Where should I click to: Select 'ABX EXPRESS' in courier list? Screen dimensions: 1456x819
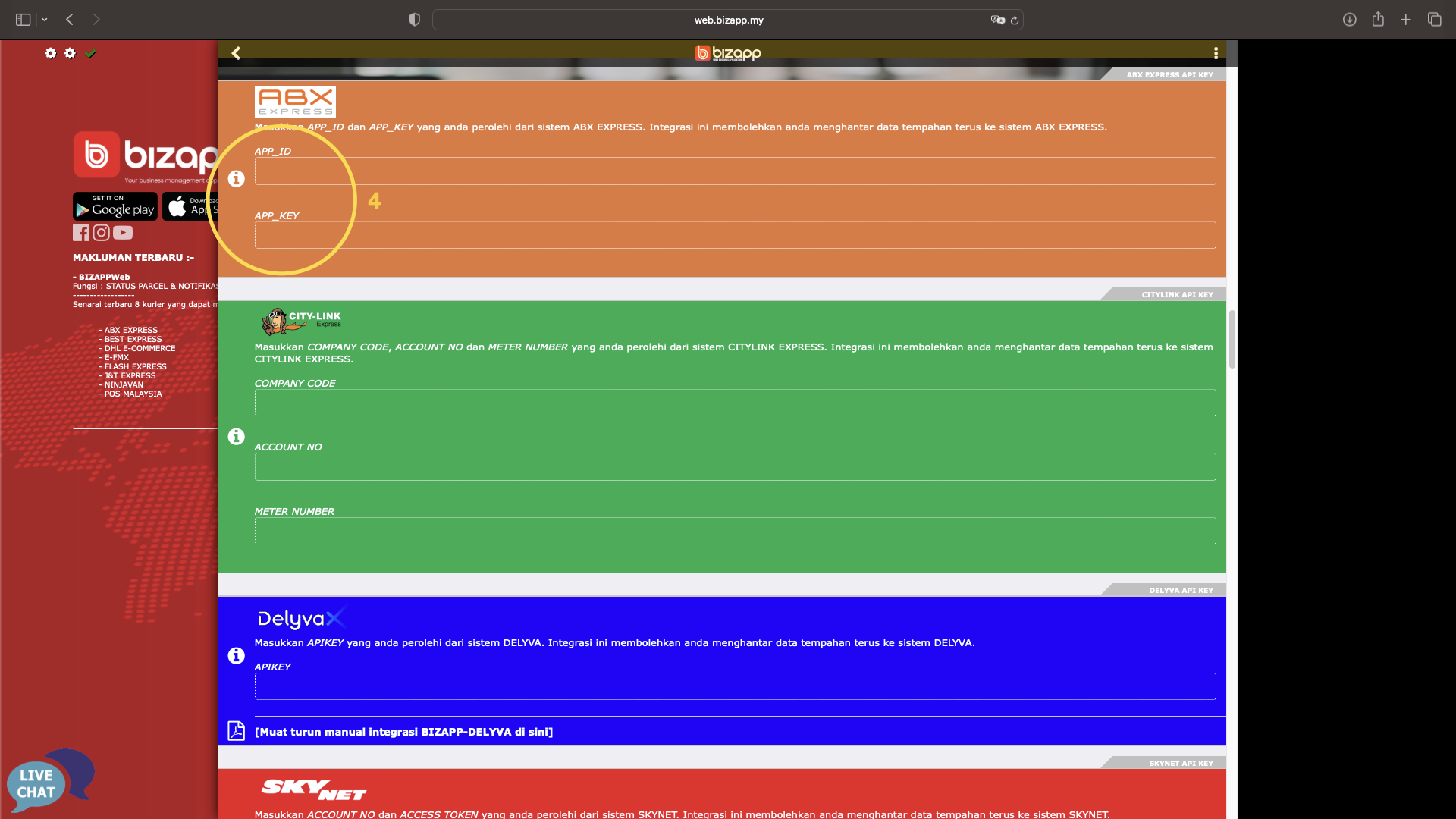tap(130, 331)
